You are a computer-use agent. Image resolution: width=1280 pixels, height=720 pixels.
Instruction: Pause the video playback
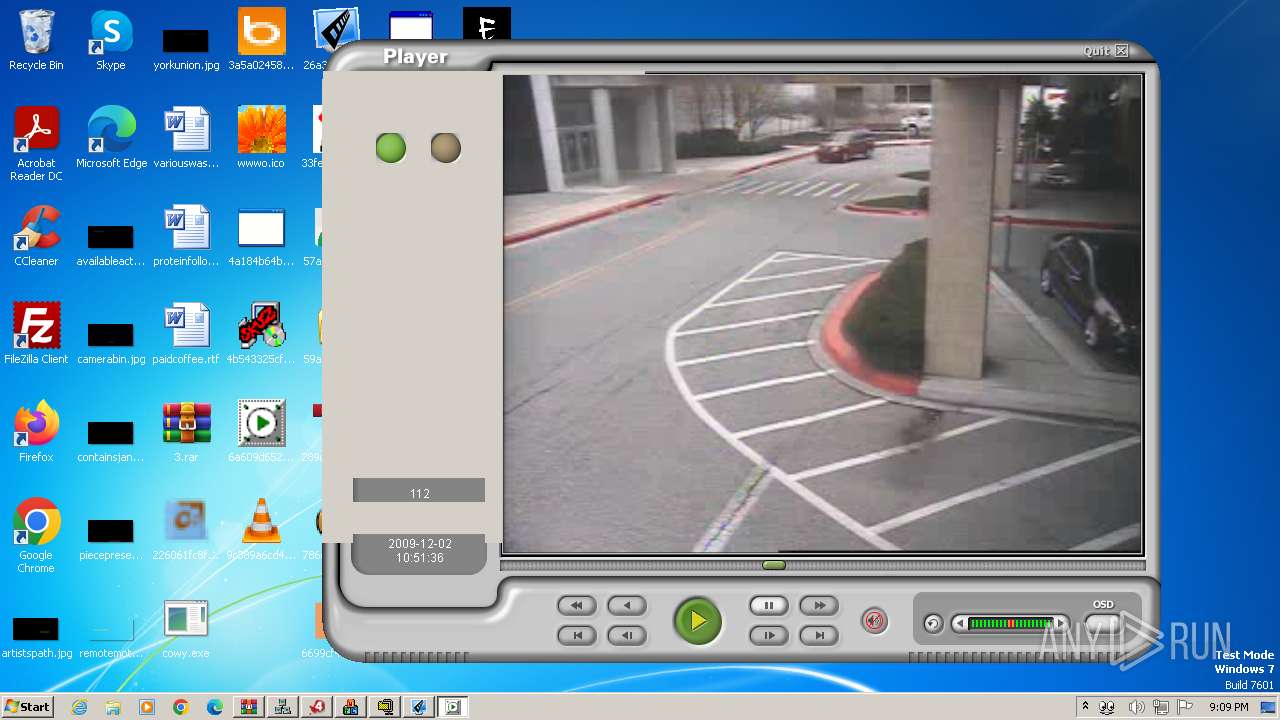pyautogui.click(x=769, y=605)
